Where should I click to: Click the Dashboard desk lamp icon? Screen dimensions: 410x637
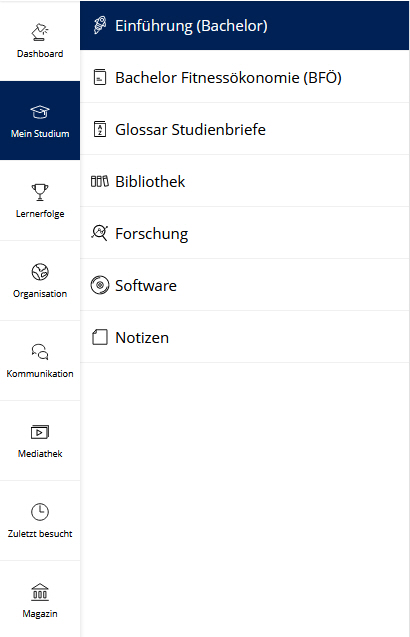click(x=40, y=32)
